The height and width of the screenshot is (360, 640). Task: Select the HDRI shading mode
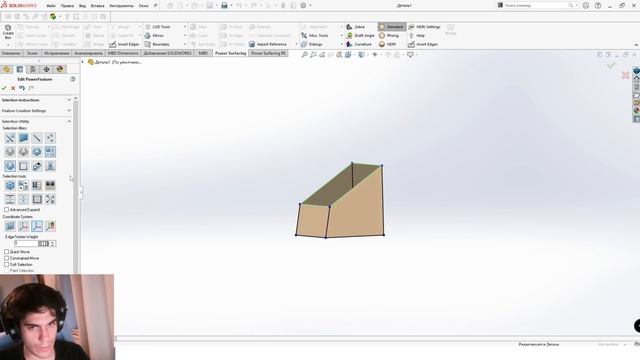click(x=388, y=44)
